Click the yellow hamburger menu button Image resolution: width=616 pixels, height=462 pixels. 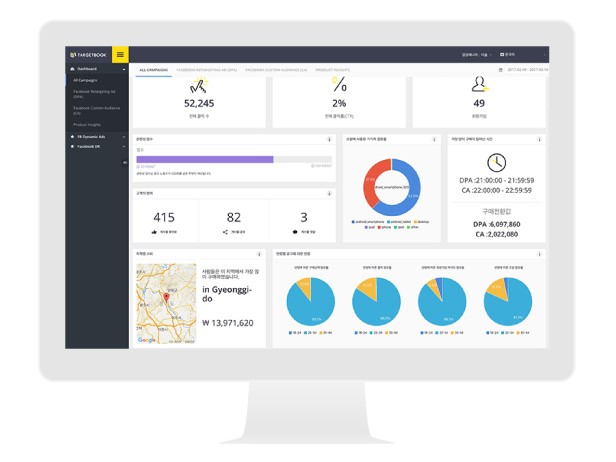121,54
